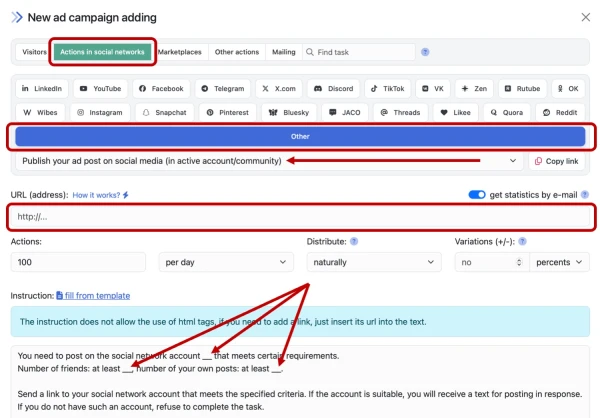Click the help icon next to Find task
The width and height of the screenshot is (600, 418).
[425, 52]
